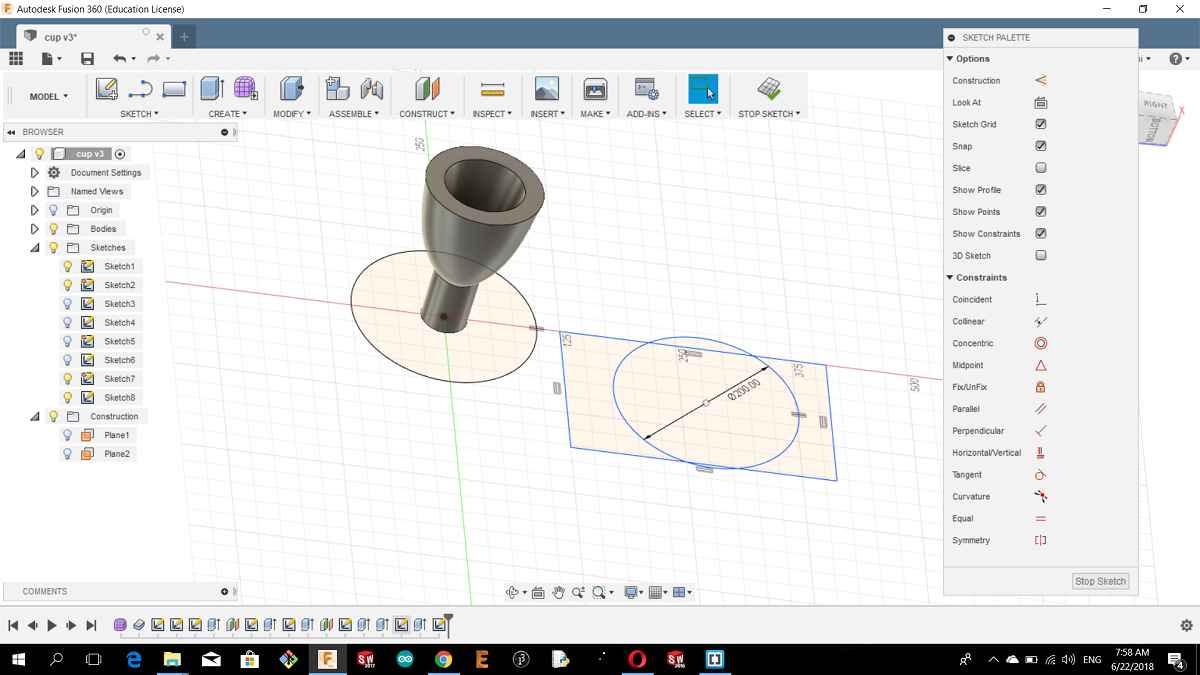Click the Insert image icon
The image size is (1200, 675).
point(546,89)
